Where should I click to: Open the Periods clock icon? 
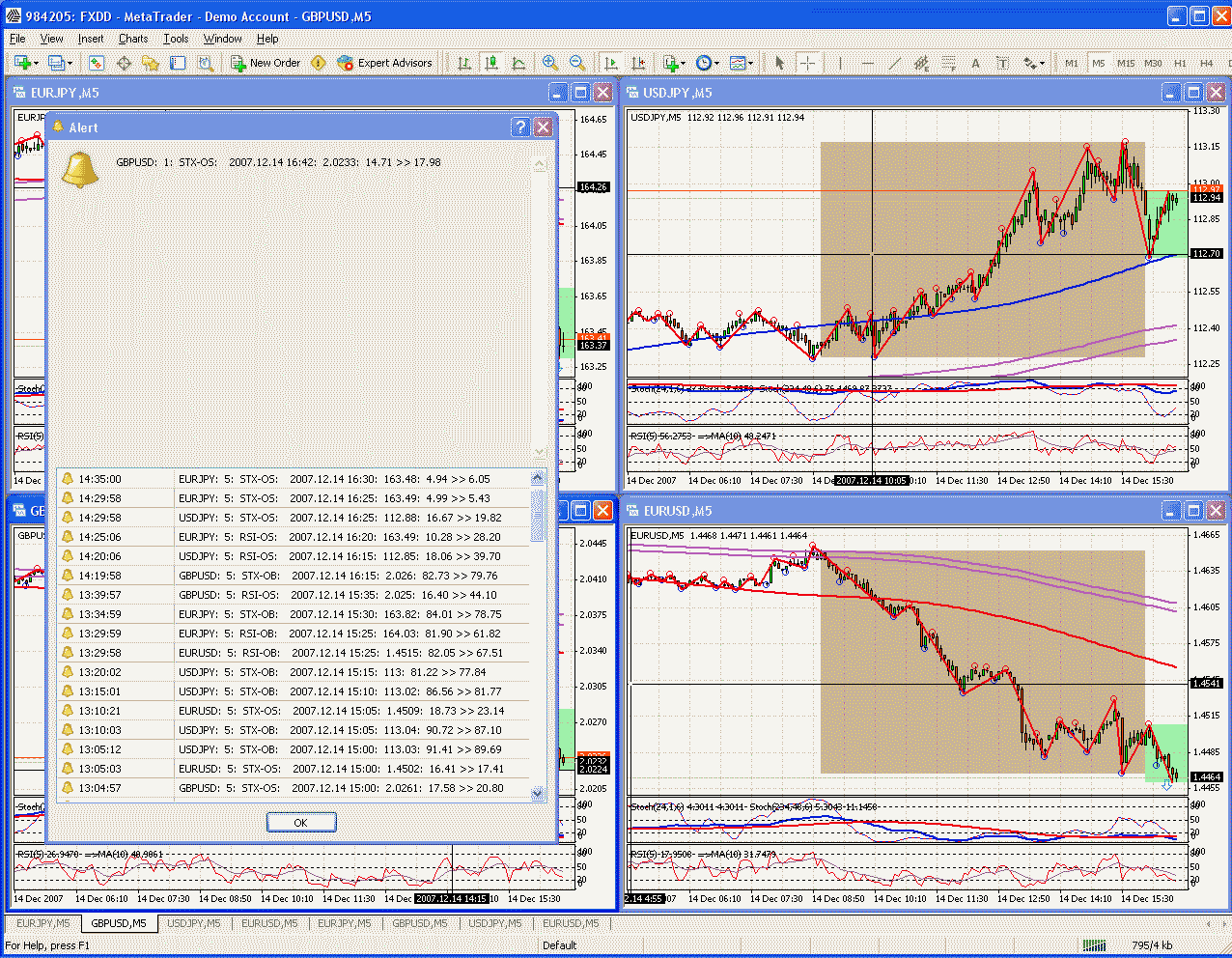[703, 63]
